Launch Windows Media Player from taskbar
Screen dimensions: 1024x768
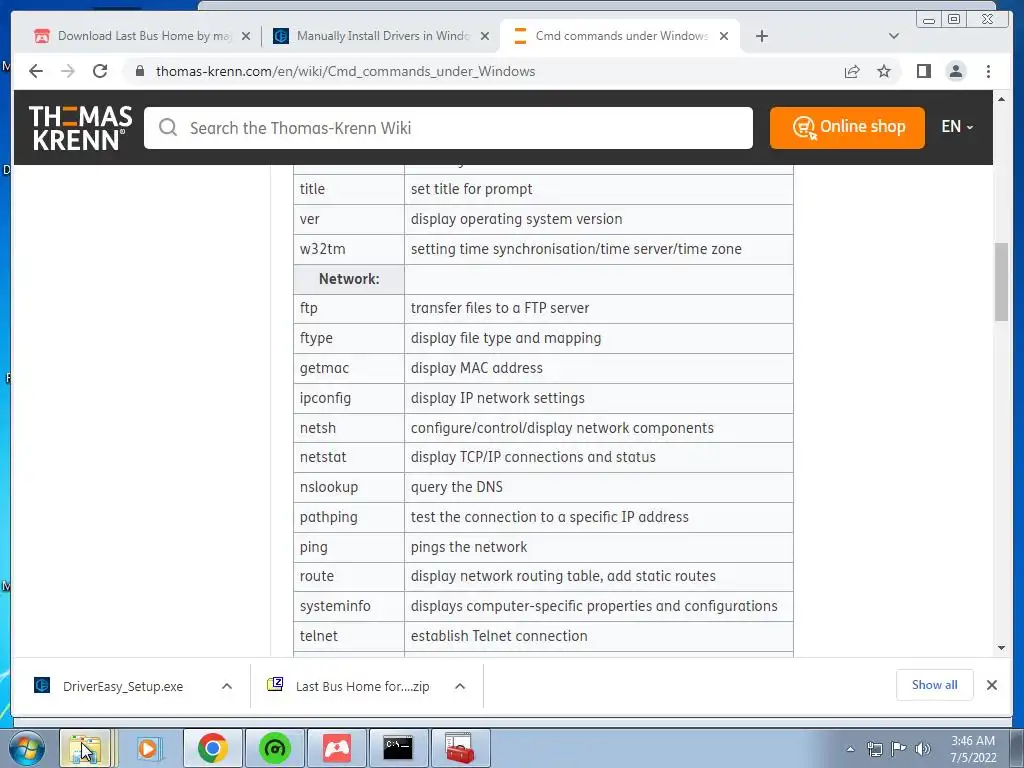[148, 748]
